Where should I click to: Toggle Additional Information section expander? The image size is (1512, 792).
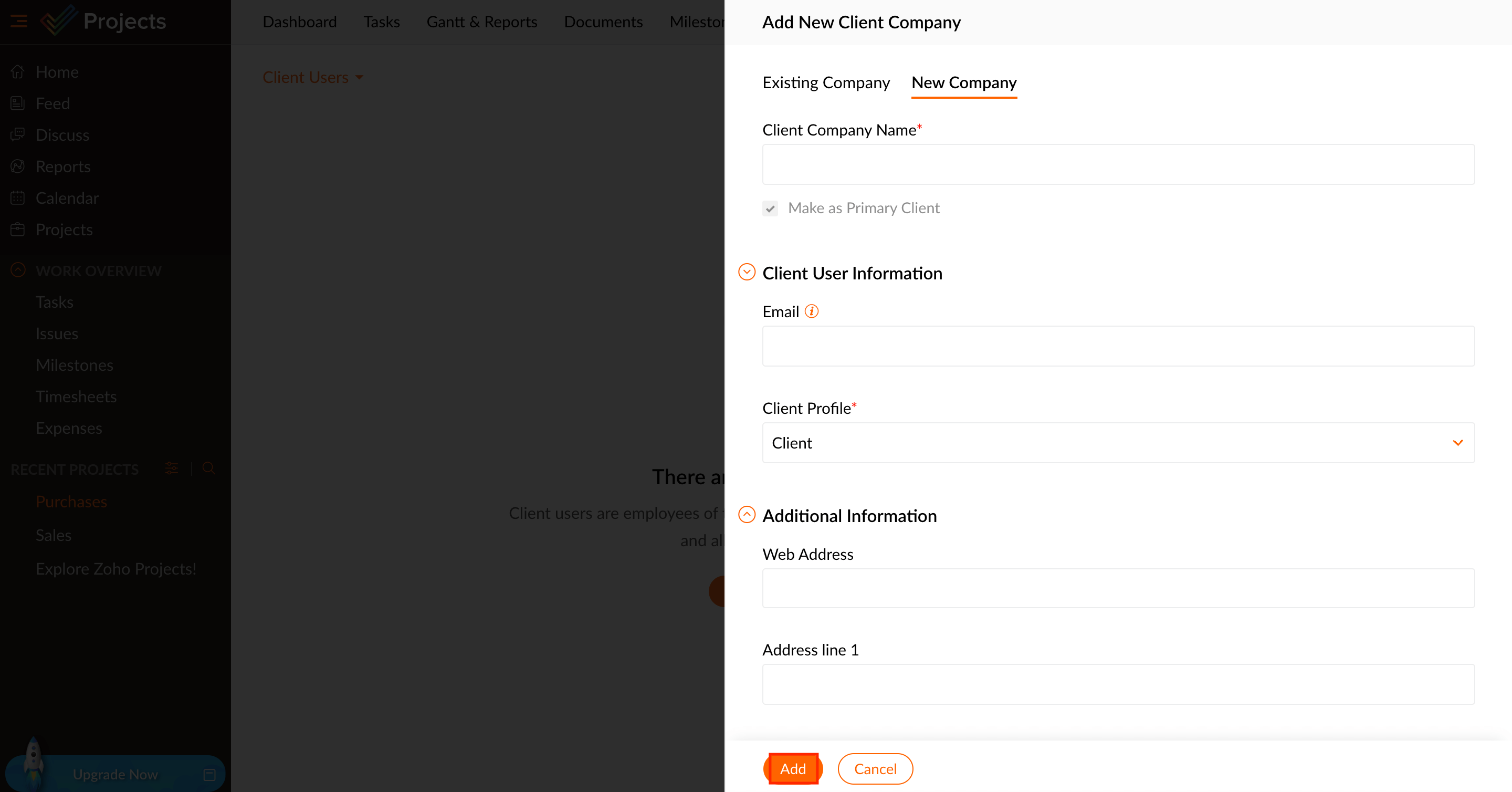(747, 515)
